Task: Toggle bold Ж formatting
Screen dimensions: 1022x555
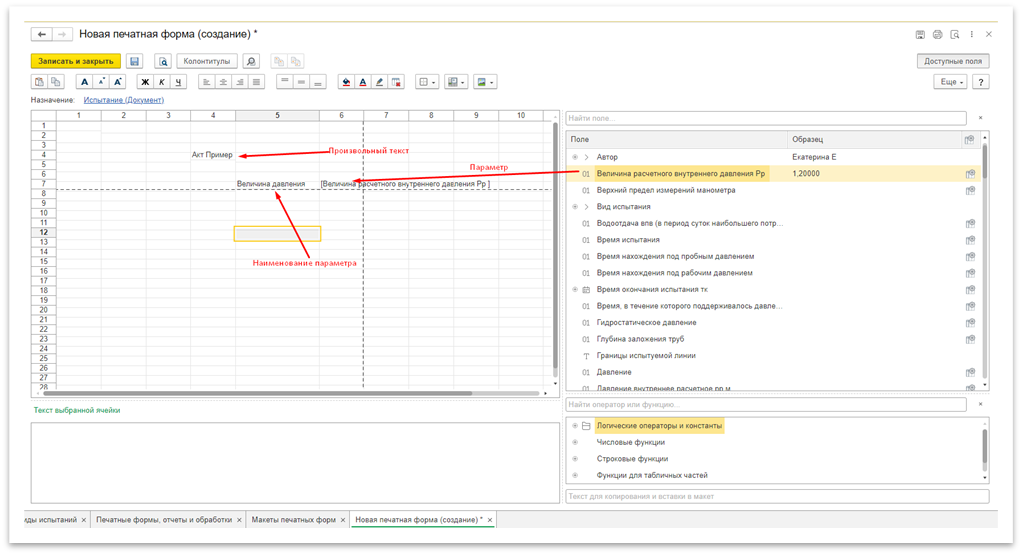Action: [x=145, y=82]
